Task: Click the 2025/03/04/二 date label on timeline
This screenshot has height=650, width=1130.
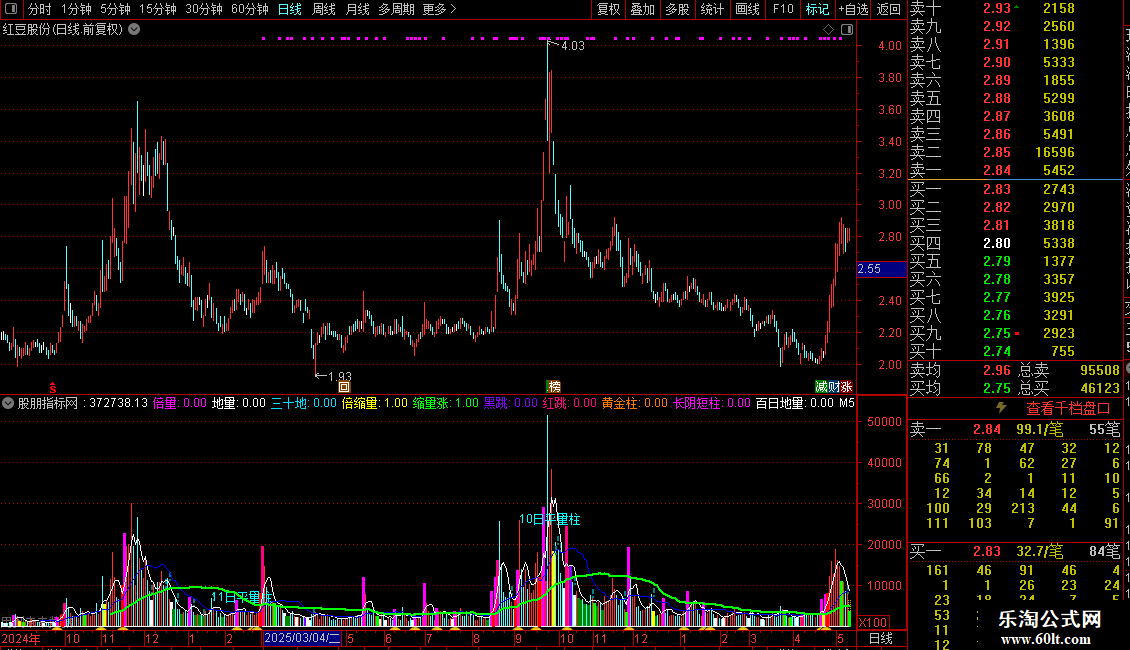Action: tap(302, 638)
